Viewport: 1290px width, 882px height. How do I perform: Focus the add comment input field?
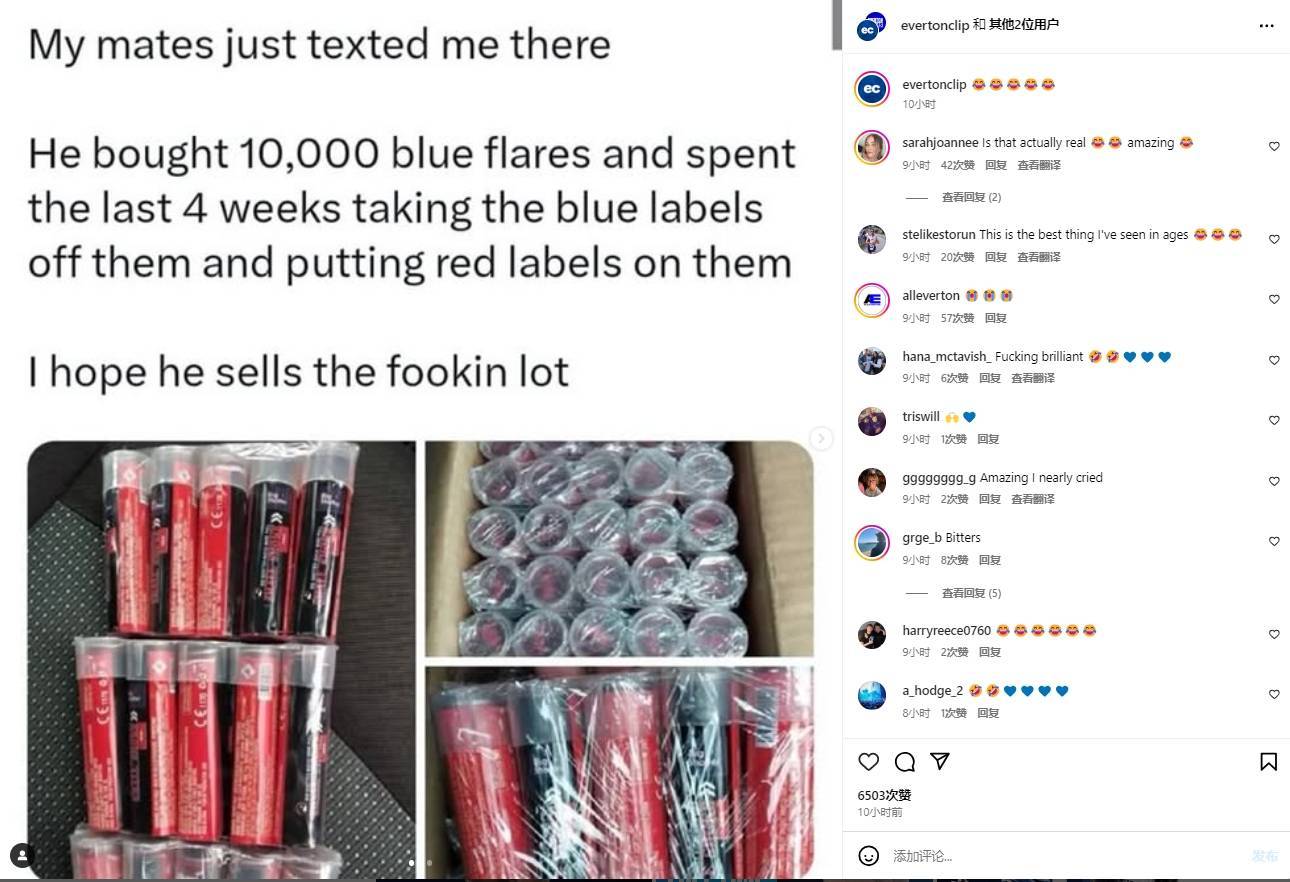click(1065, 856)
